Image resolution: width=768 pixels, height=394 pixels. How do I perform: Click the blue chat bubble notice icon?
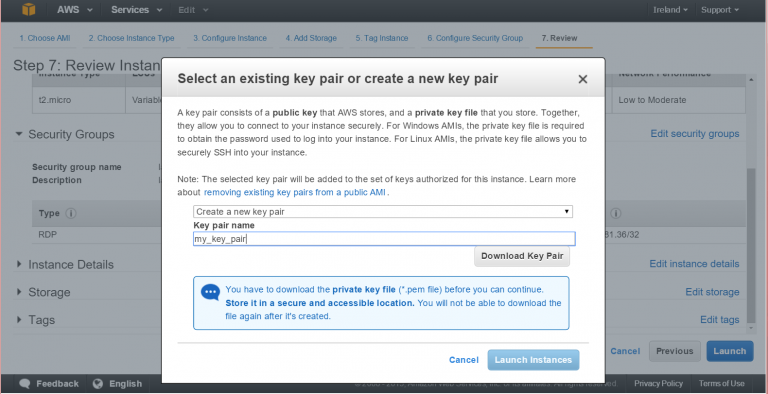point(211,293)
